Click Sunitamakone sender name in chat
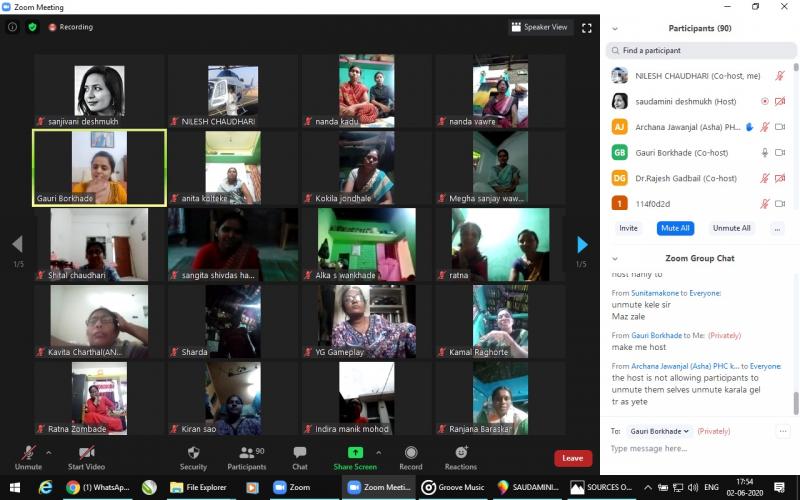800x500 pixels. pos(655,293)
